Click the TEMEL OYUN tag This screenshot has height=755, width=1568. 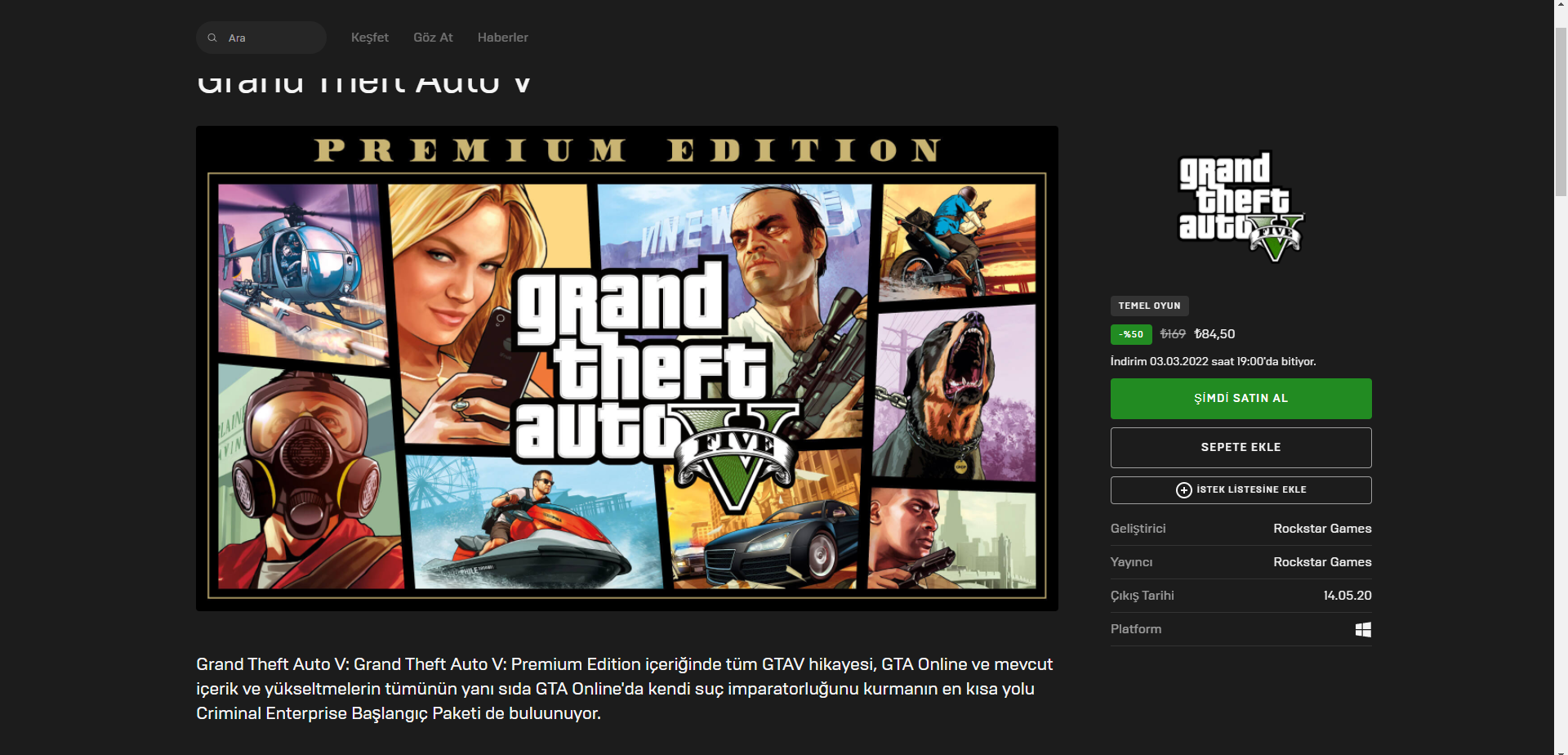pyautogui.click(x=1149, y=306)
